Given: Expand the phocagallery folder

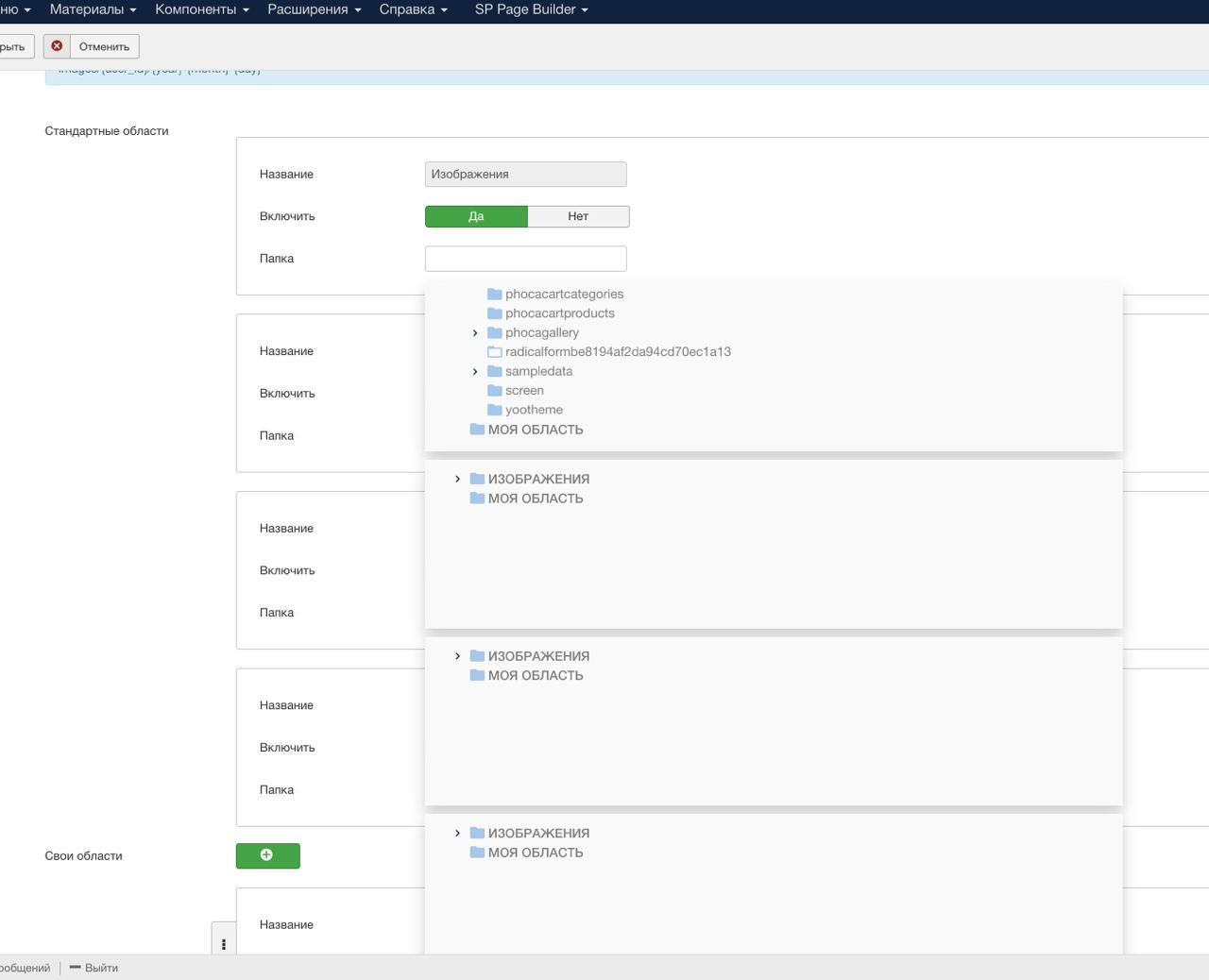Looking at the screenshot, I should (475, 333).
